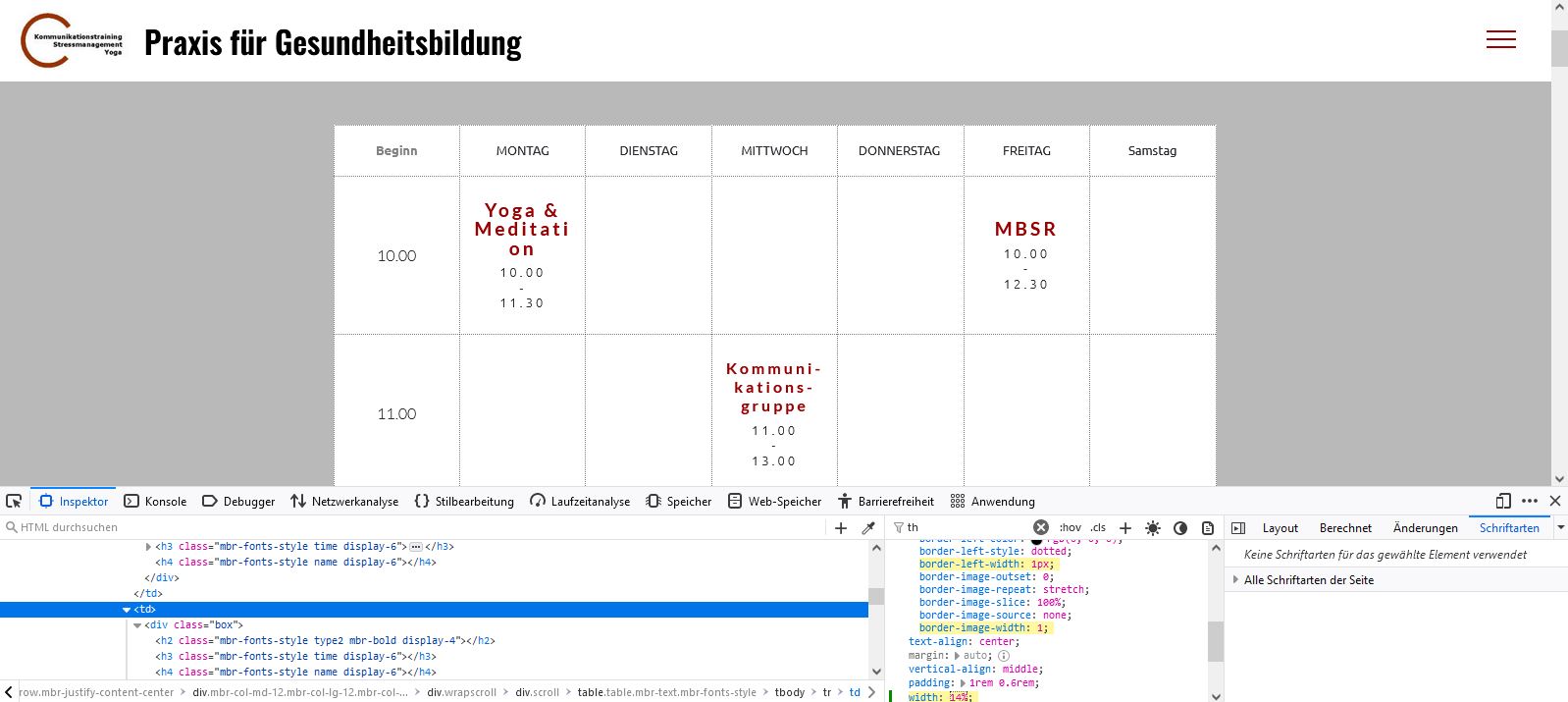
Task: Expand Alle Schriftarten der Seite
Action: tap(1235, 579)
